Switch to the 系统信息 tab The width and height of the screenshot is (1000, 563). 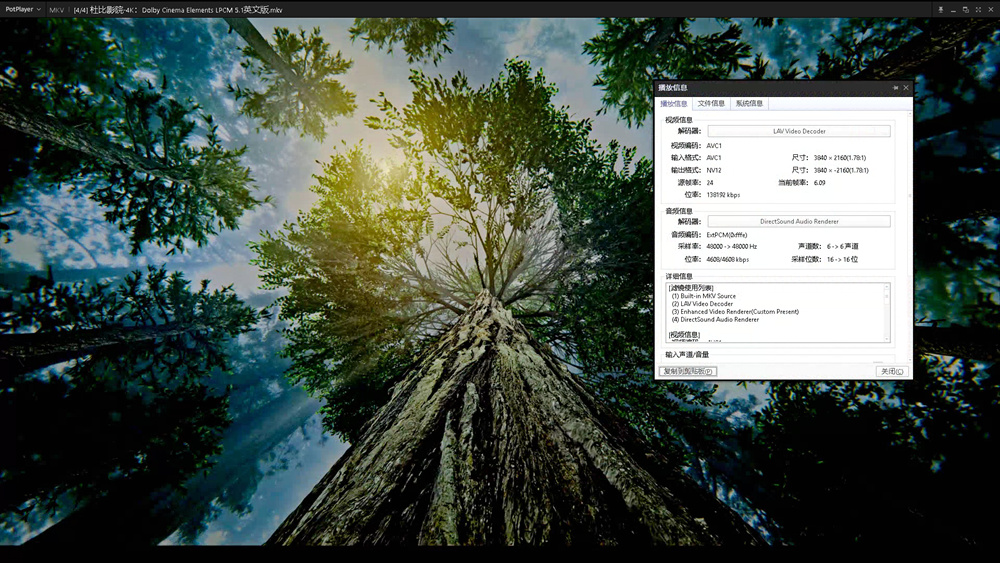[x=749, y=103]
